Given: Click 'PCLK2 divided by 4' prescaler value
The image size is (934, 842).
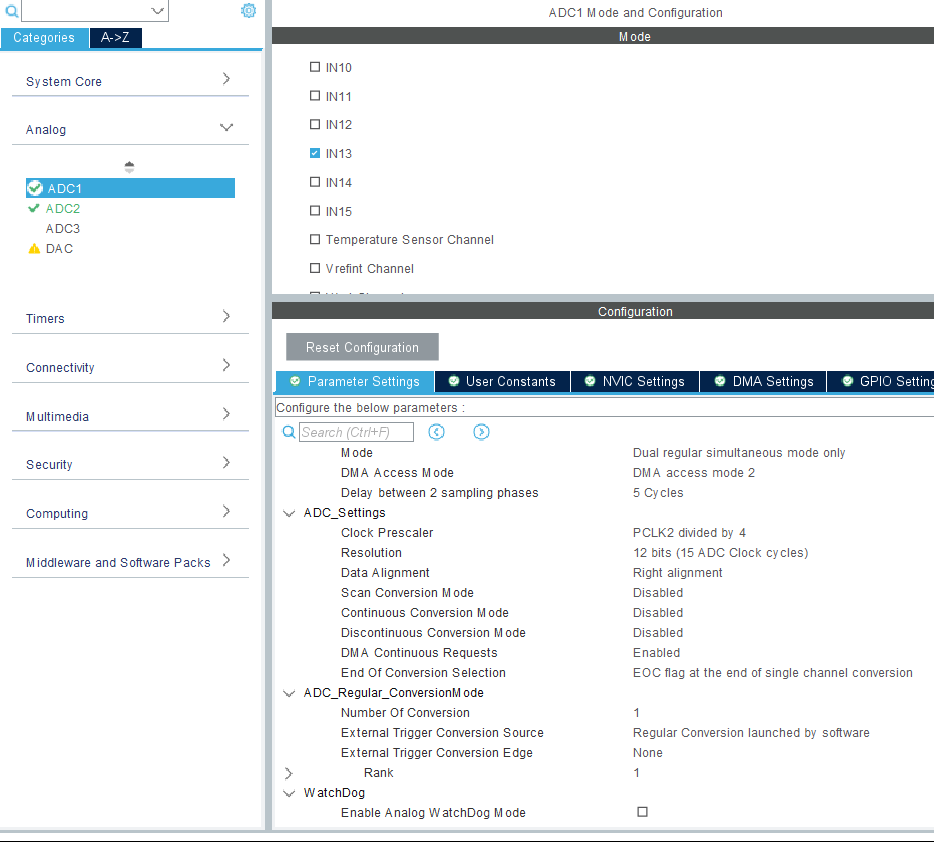Looking at the screenshot, I should [x=689, y=532].
